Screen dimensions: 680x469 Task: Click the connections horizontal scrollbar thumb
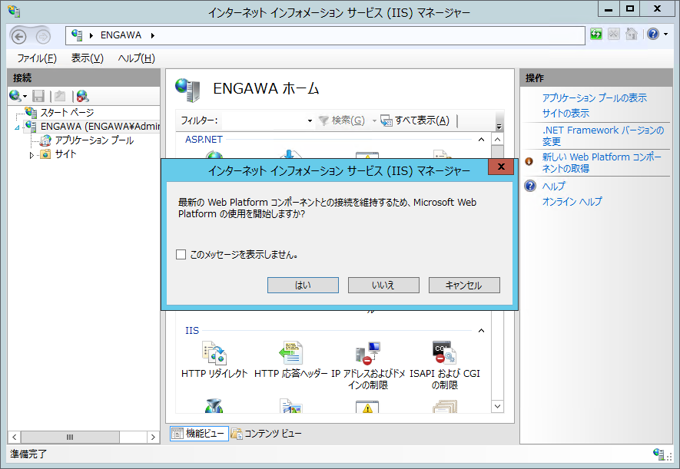pos(70,437)
